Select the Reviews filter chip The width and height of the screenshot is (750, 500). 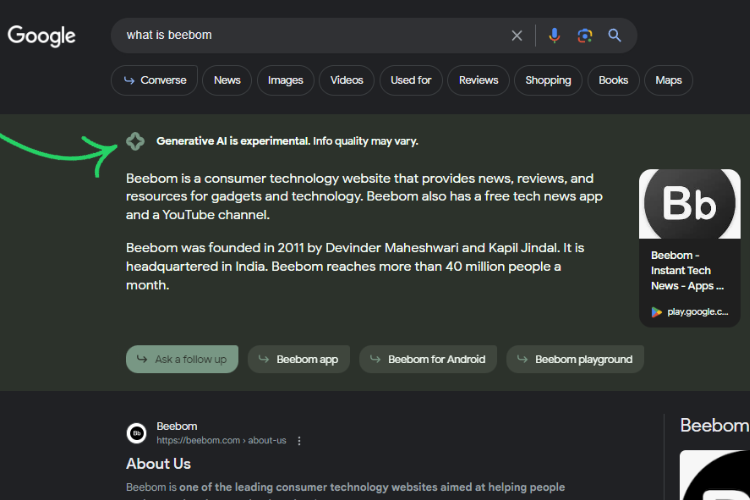[478, 80]
